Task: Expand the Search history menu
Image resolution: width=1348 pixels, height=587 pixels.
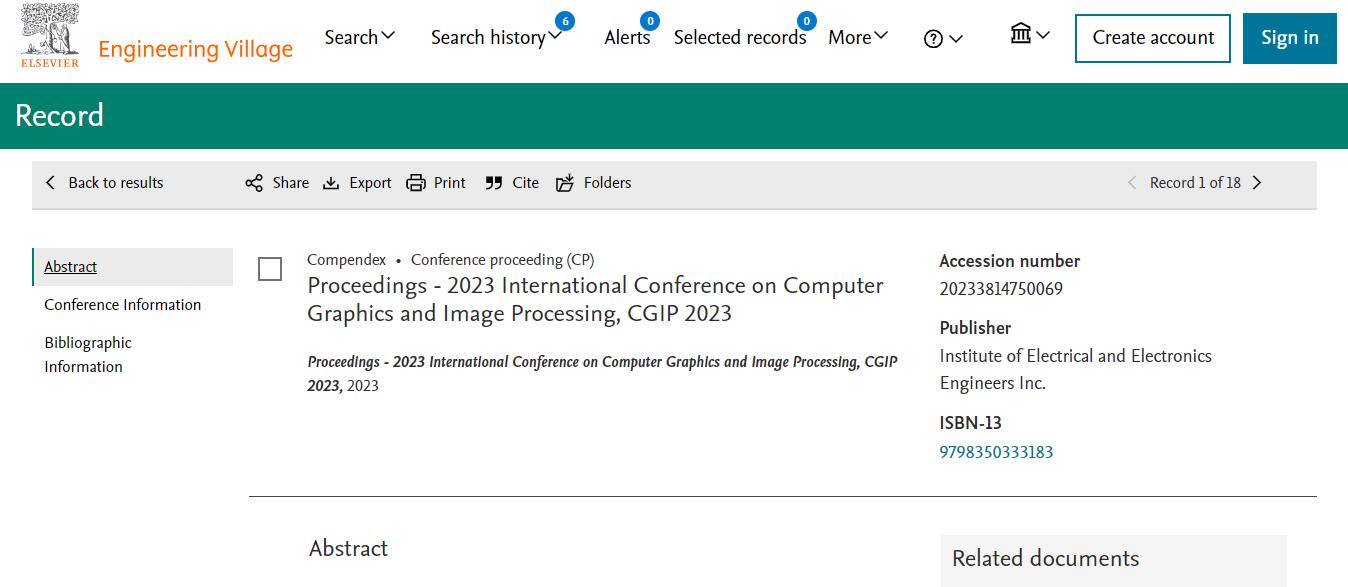Action: click(x=495, y=36)
